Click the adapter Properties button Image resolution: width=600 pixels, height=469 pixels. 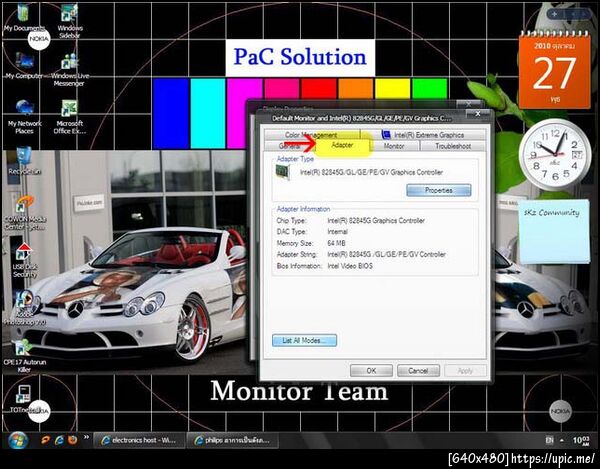(439, 190)
